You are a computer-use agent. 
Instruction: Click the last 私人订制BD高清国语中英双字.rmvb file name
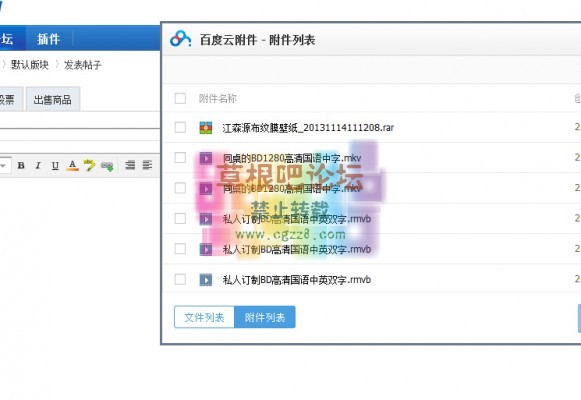click(296, 280)
